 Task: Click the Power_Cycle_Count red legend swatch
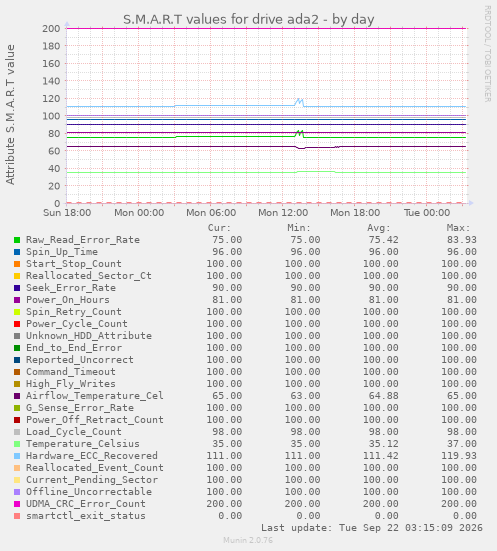click(x=17, y=324)
